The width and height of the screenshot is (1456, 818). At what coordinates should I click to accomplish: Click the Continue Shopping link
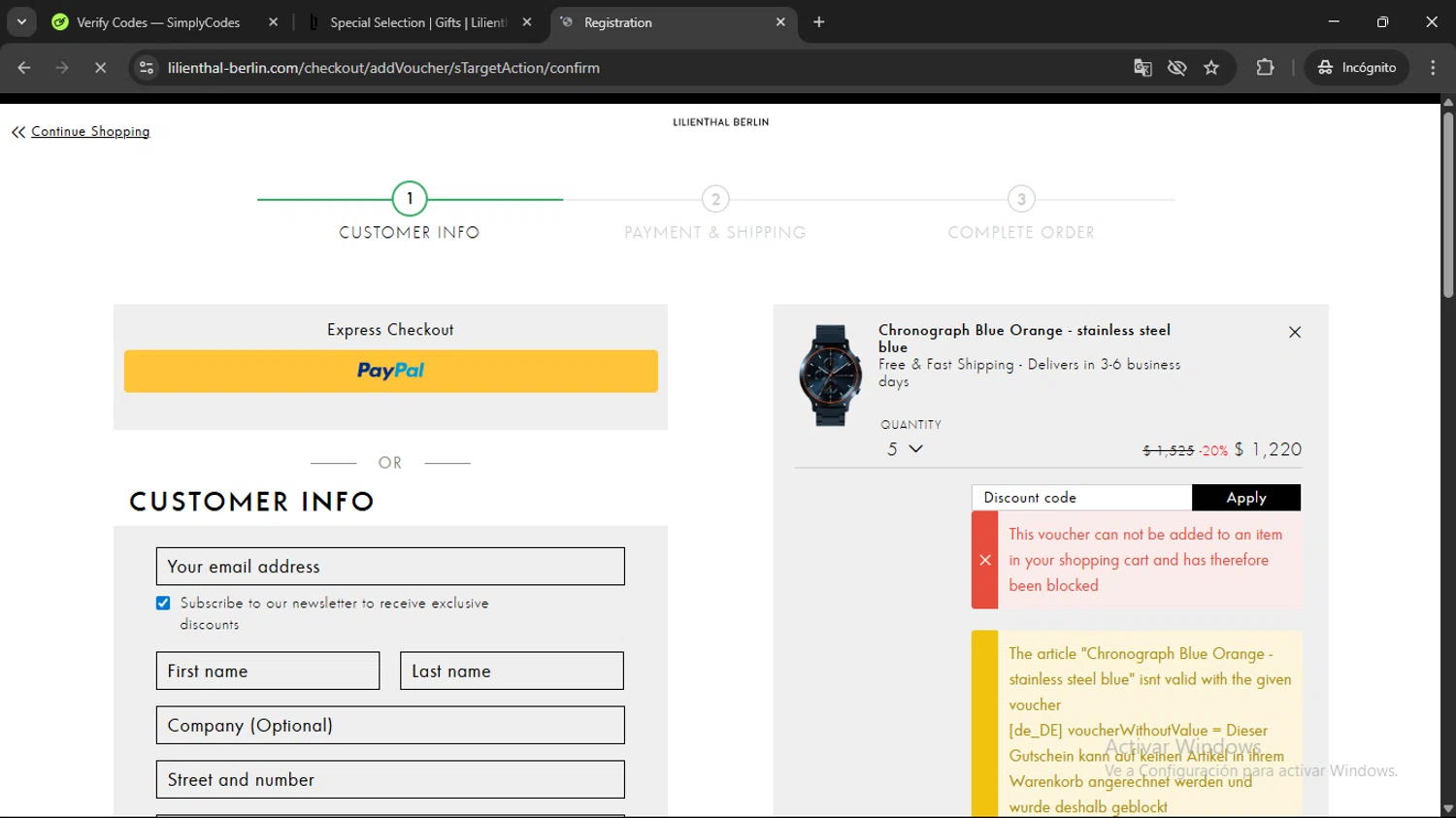(90, 131)
